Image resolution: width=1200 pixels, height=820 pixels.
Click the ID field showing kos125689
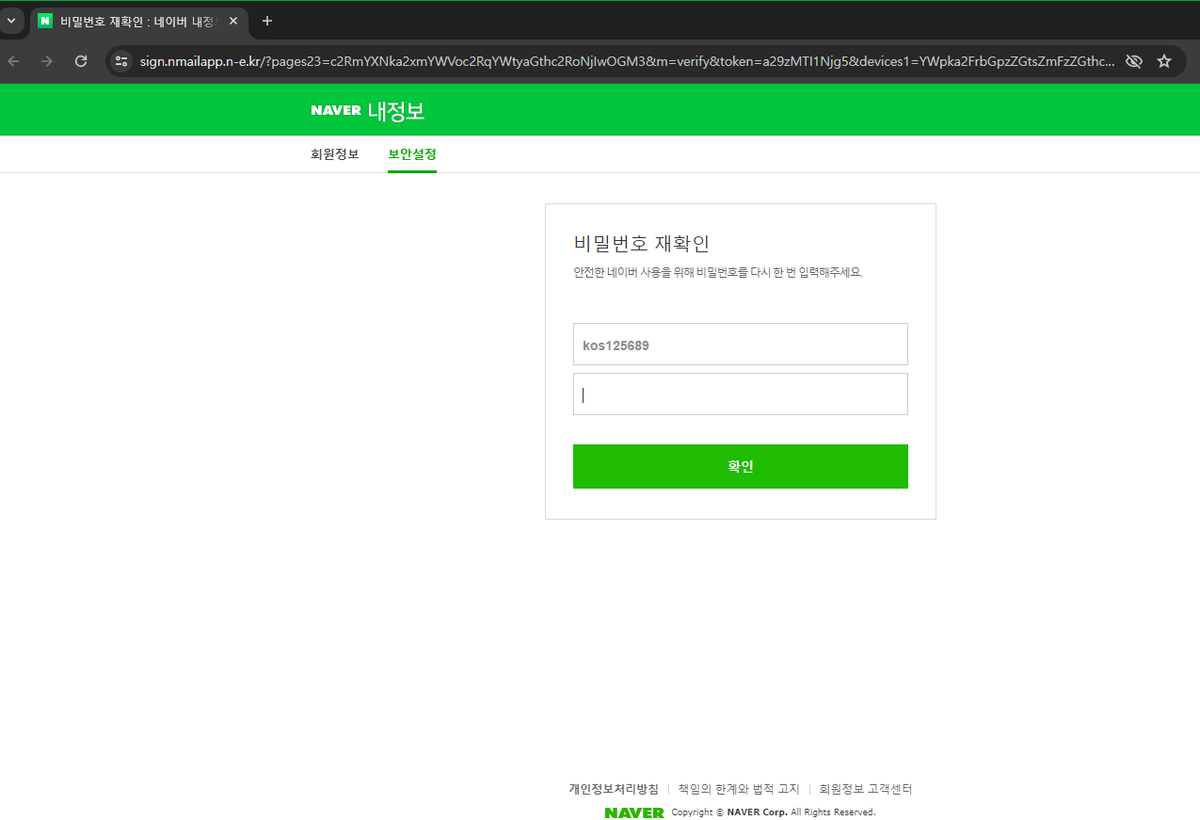click(740, 344)
